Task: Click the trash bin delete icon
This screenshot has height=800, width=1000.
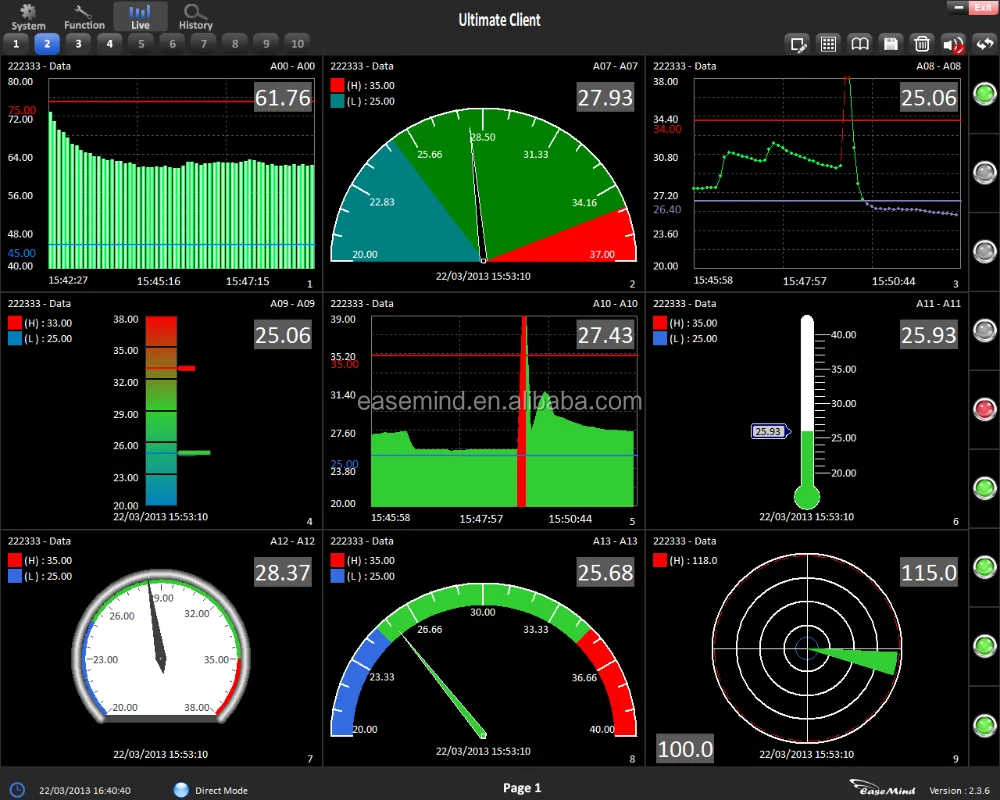Action: tap(921, 43)
